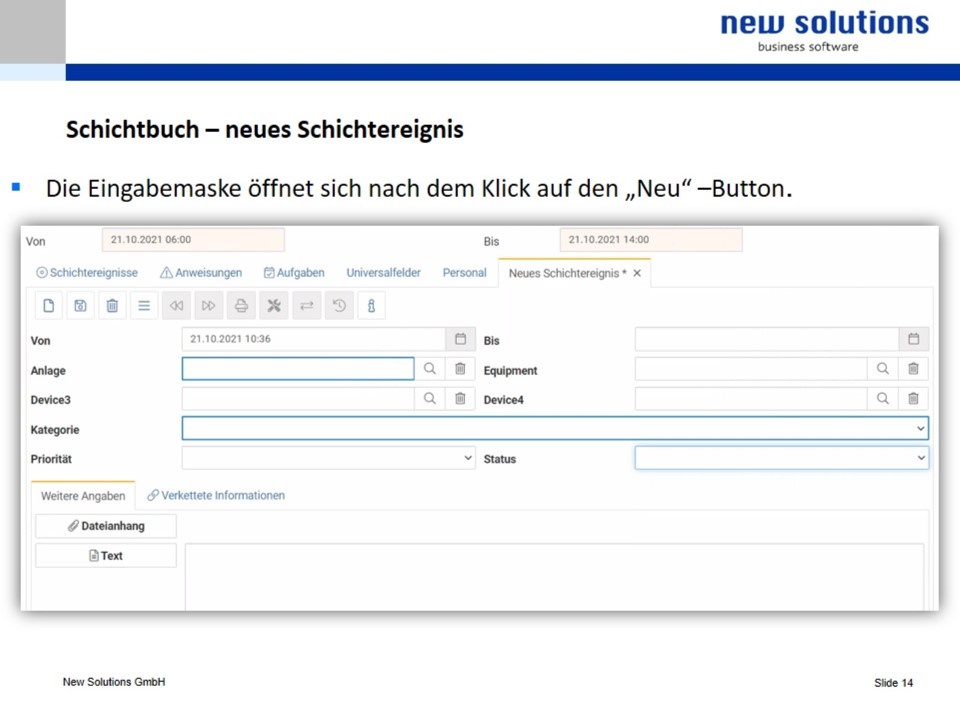Expand the Status dropdown
This screenshot has width=960, height=720.
point(920,458)
